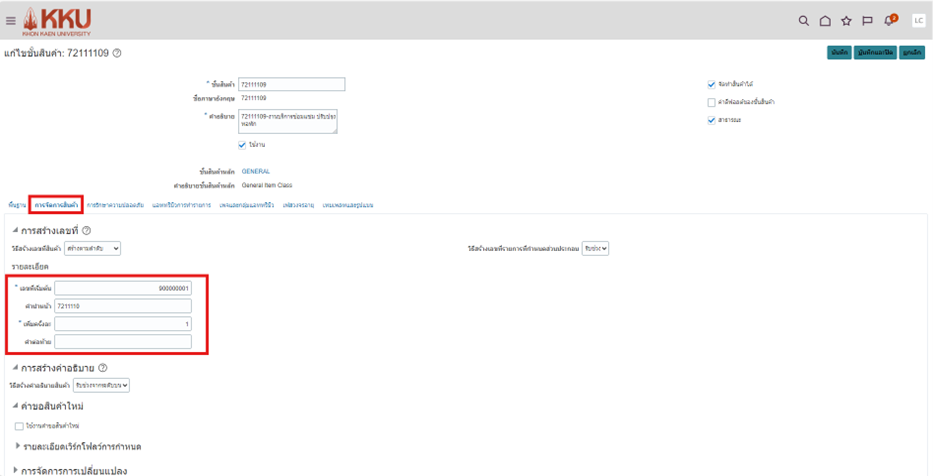Open the Watchlist flag icon
Screen dimensions: 933x476
tap(867, 20)
